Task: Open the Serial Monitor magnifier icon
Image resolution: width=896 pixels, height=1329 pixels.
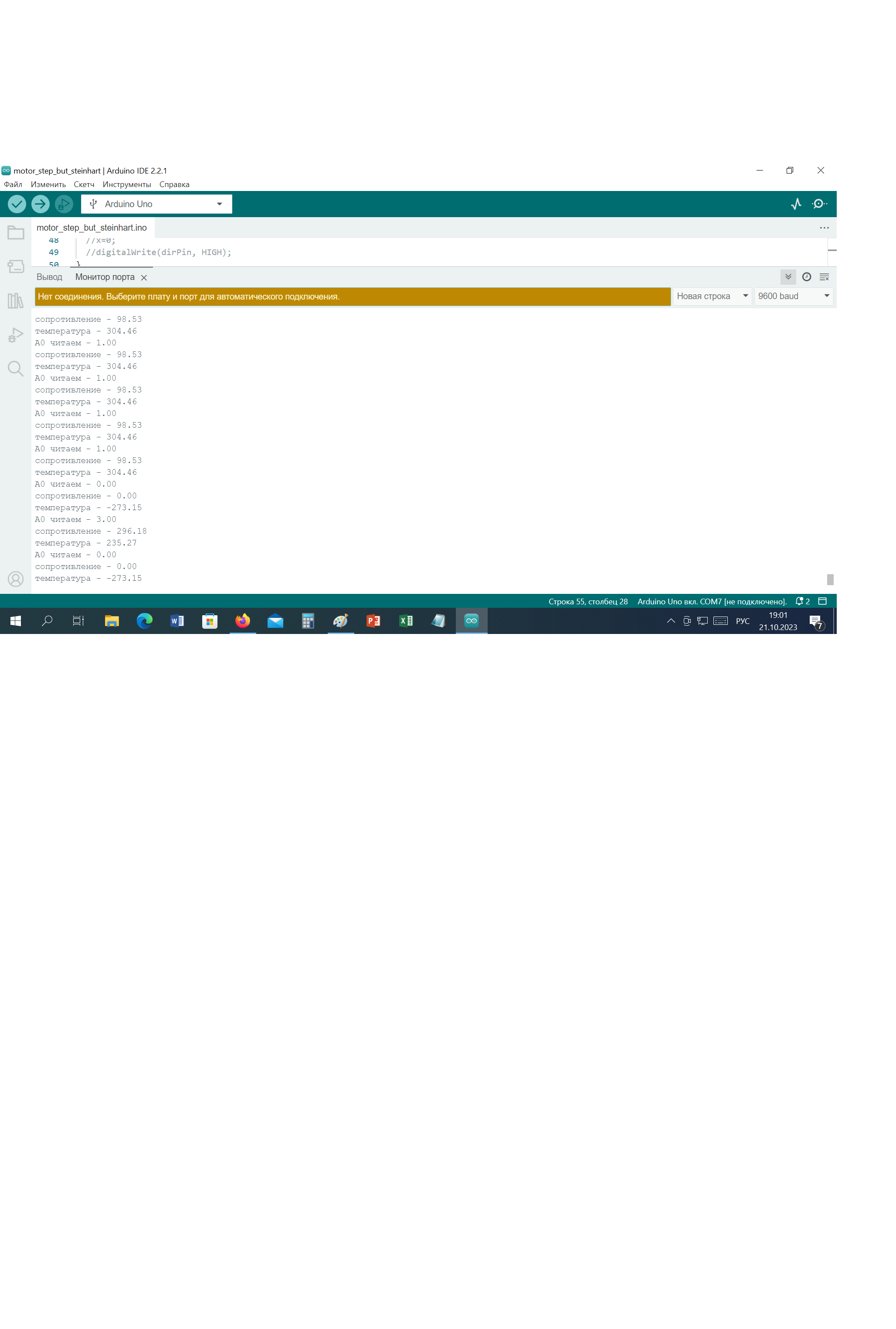Action: pos(819,204)
